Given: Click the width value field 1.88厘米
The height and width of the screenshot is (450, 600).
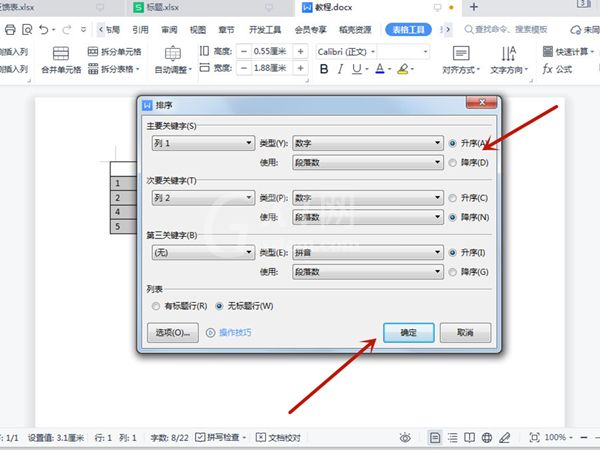Looking at the screenshot, I should [x=272, y=68].
